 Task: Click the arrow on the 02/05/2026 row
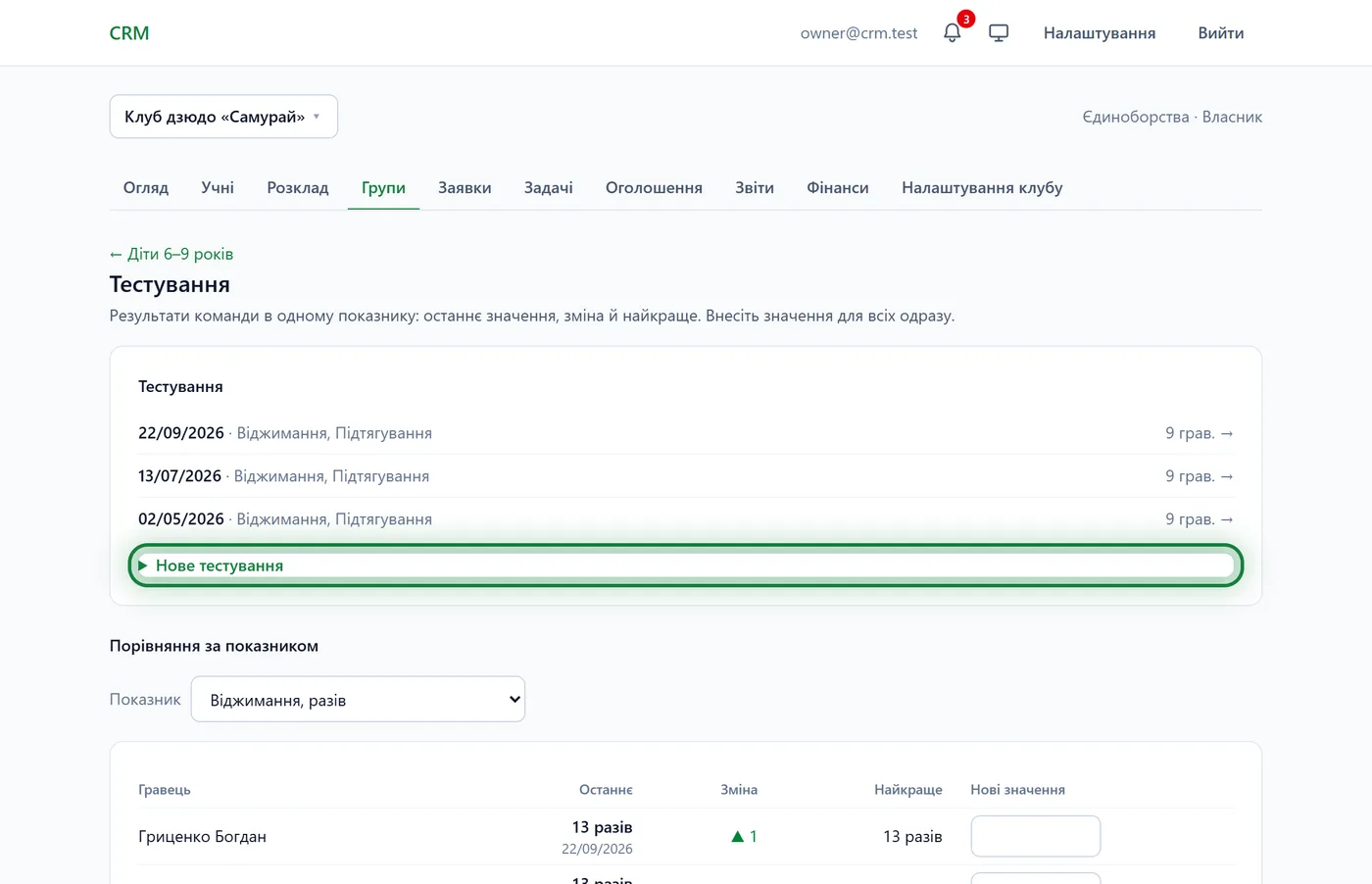1227,519
